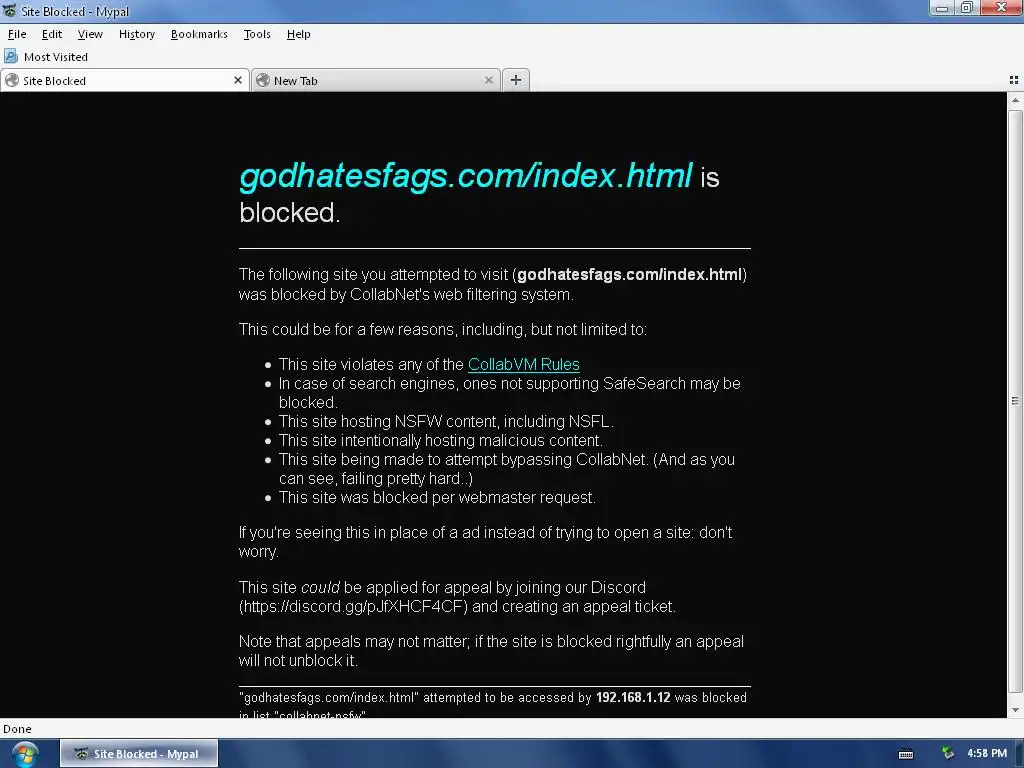Click the scrollbar up arrow
The image size is (1024, 768).
(x=1015, y=101)
